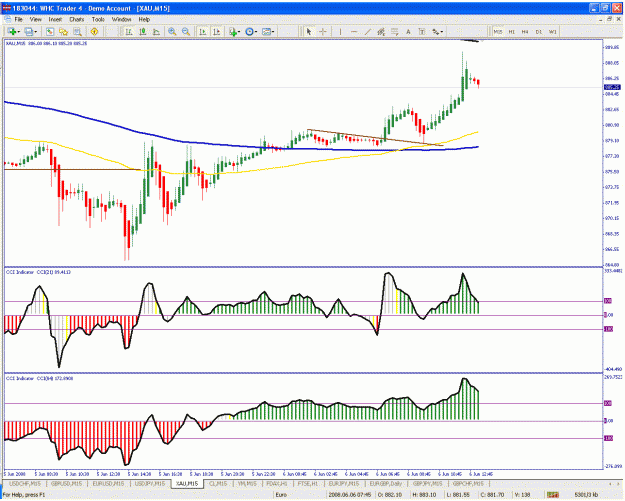Screen dimensions: 625x501
Task: Click the Periods clock toolbar icon
Action: [250, 31]
